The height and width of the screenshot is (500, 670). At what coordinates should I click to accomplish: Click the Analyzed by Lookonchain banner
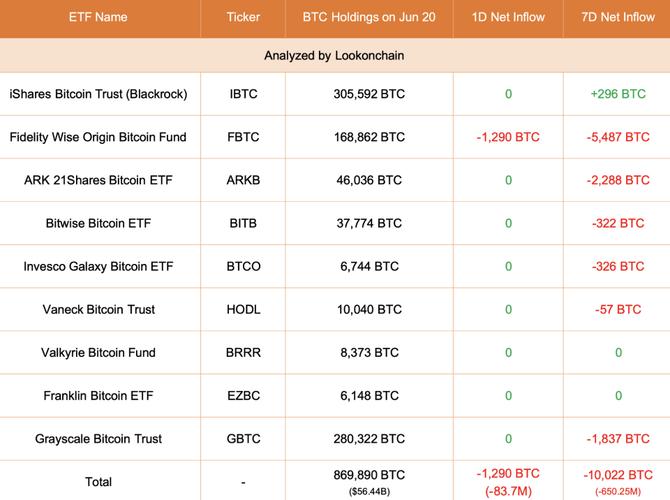click(x=335, y=56)
